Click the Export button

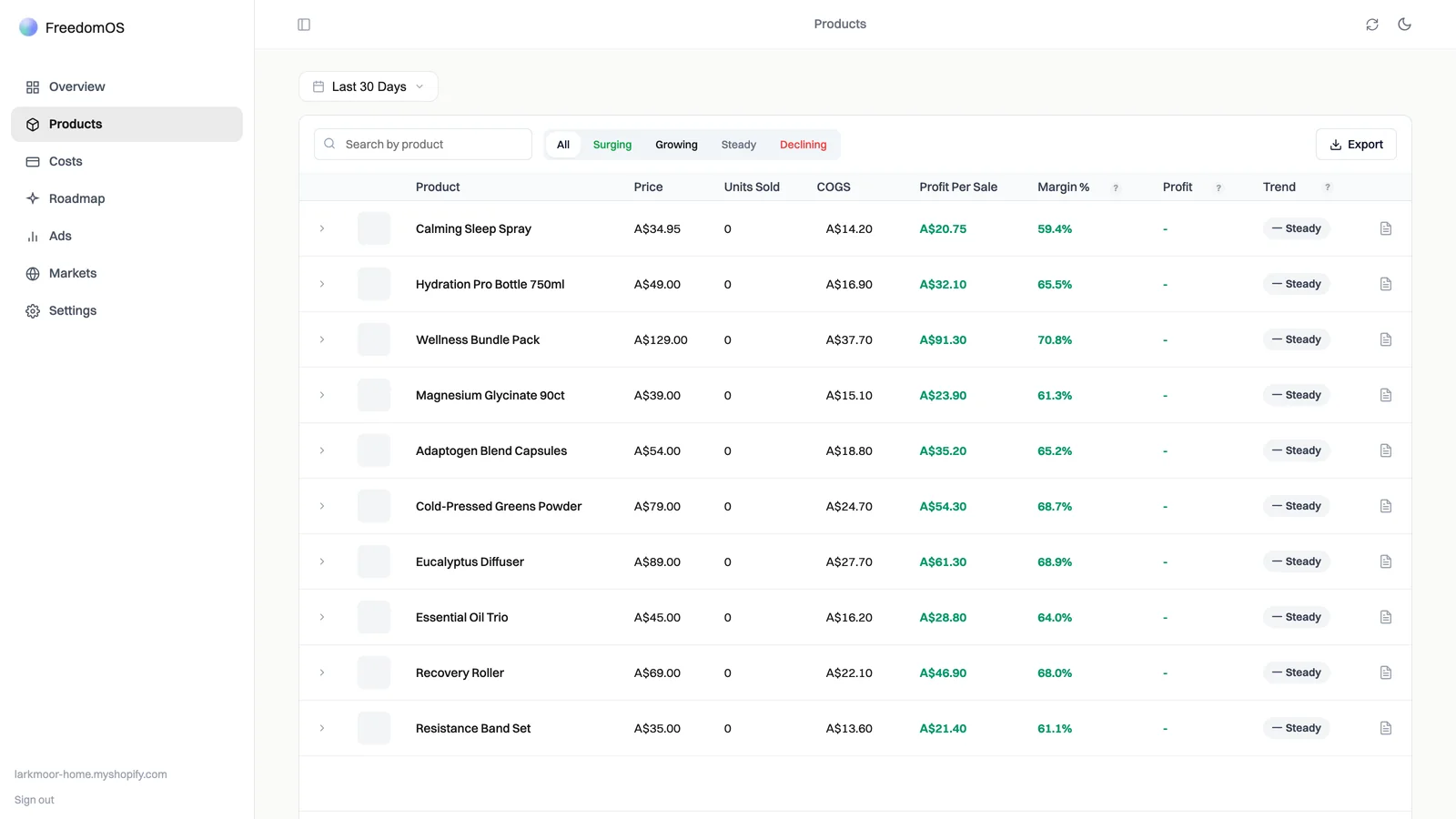[x=1356, y=145]
